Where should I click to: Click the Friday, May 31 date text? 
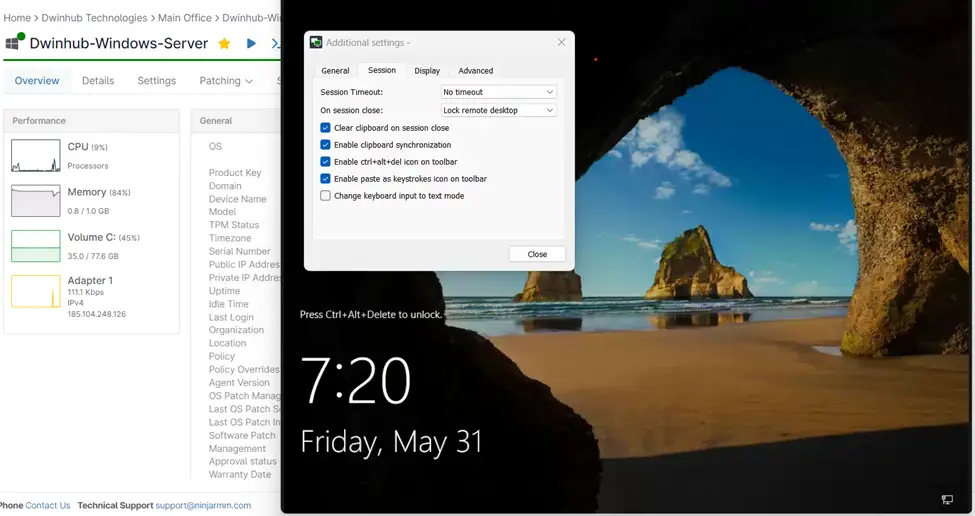[x=391, y=442]
